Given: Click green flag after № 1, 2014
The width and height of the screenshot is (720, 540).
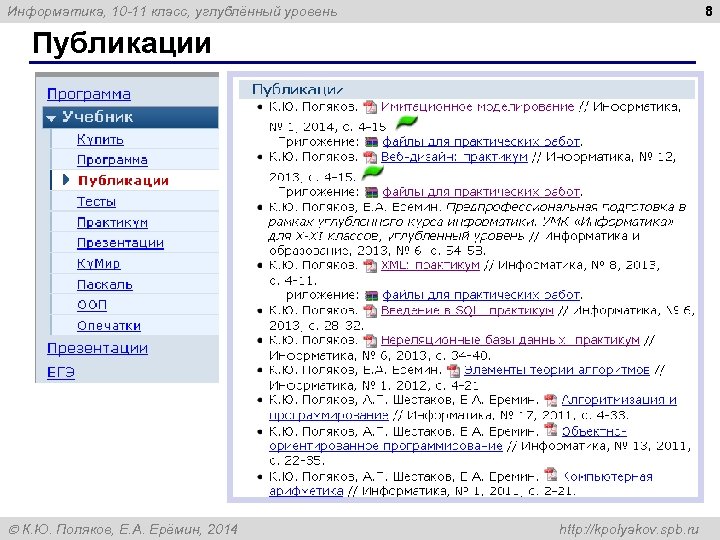Looking at the screenshot, I should (406, 123).
